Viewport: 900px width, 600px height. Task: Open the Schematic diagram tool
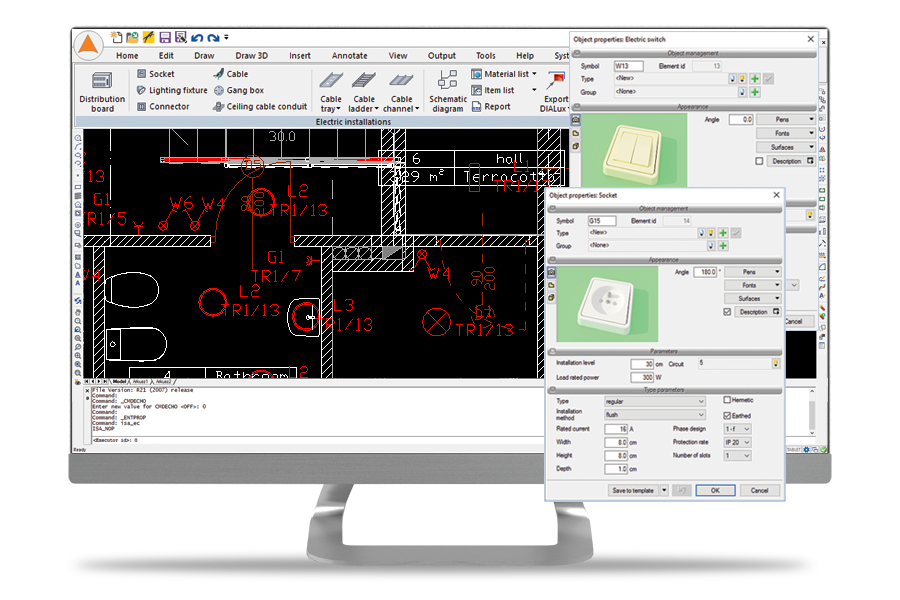click(448, 91)
